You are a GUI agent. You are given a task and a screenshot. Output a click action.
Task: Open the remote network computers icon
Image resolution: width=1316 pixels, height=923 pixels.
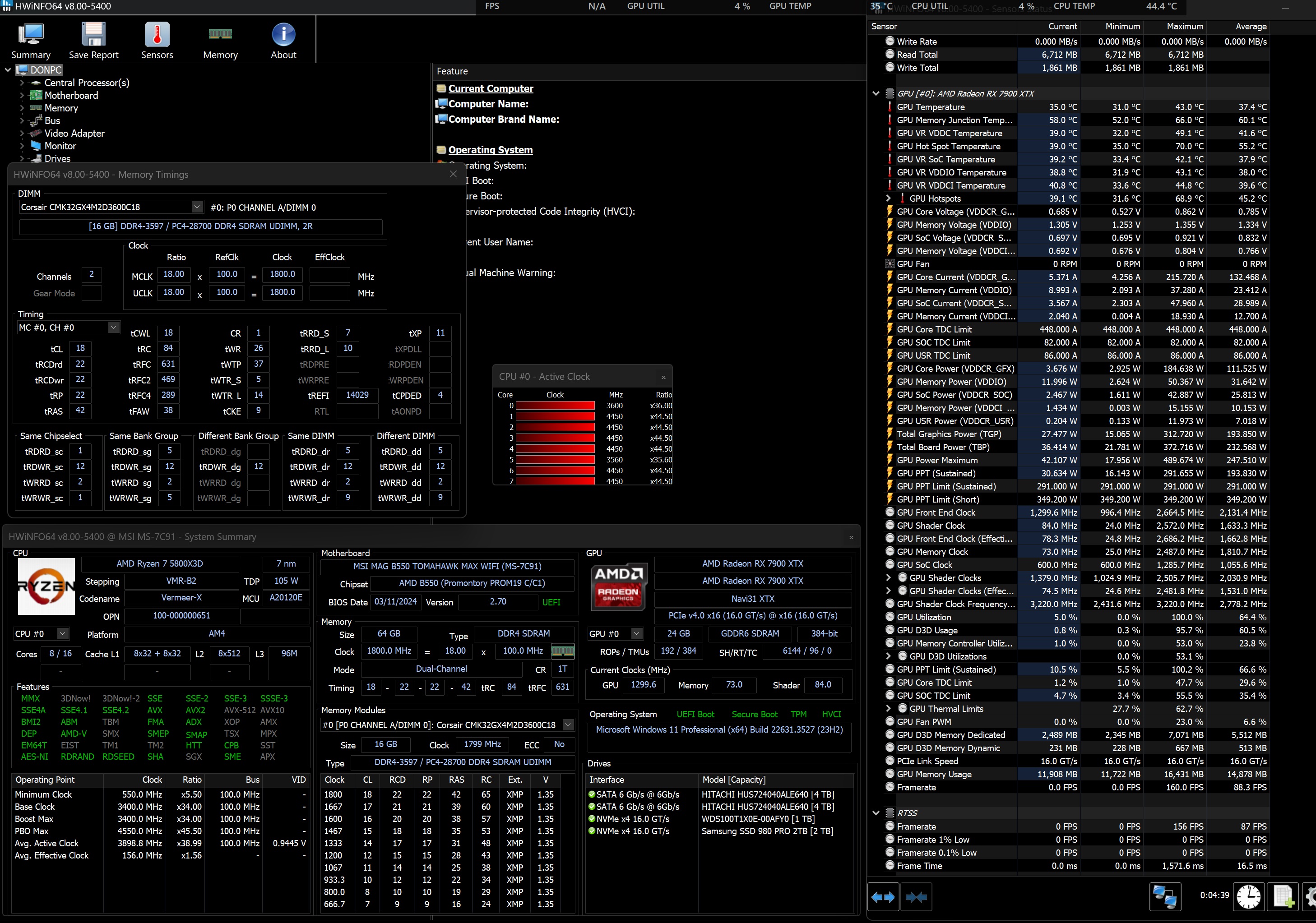(1165, 897)
